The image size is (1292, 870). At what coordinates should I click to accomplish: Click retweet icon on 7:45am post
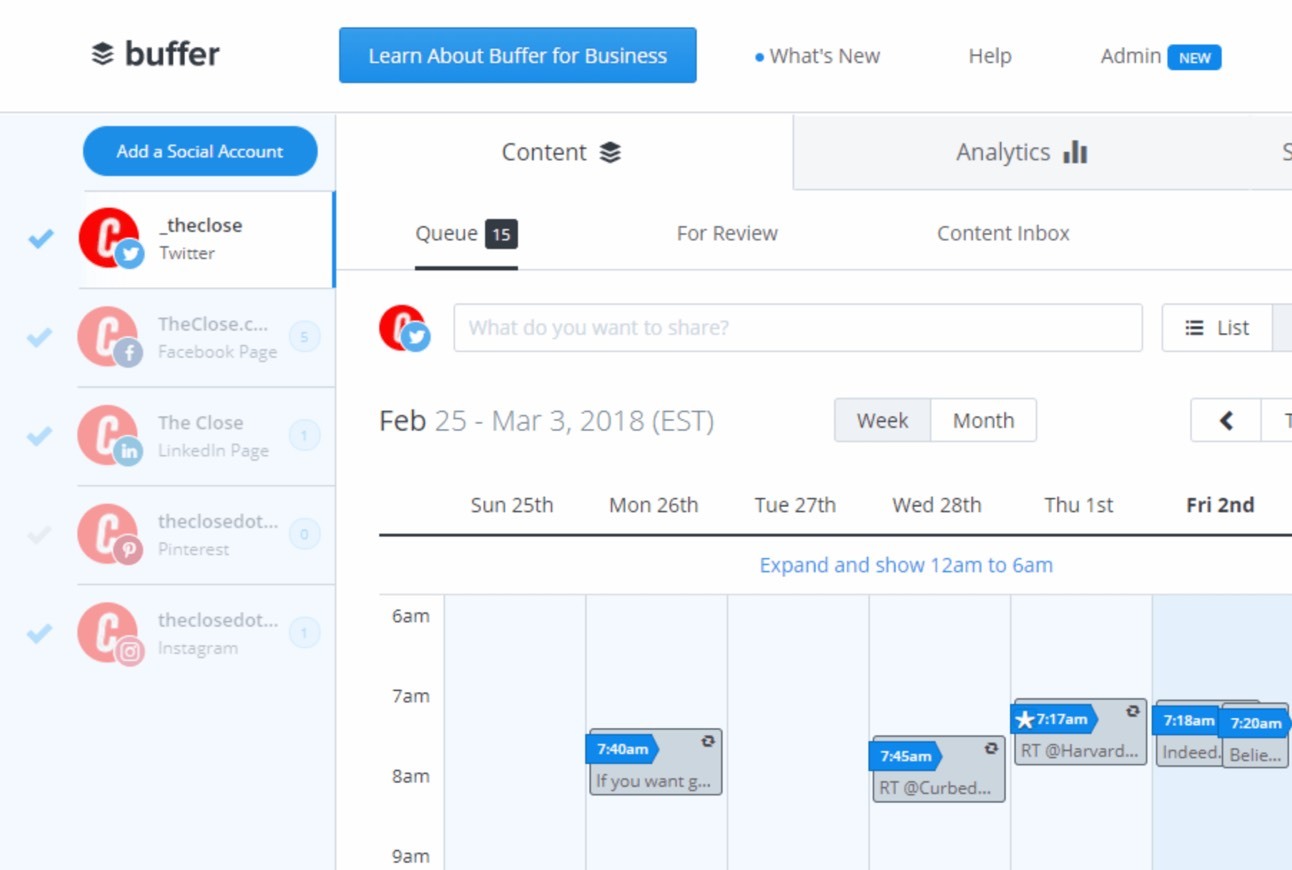coord(991,748)
